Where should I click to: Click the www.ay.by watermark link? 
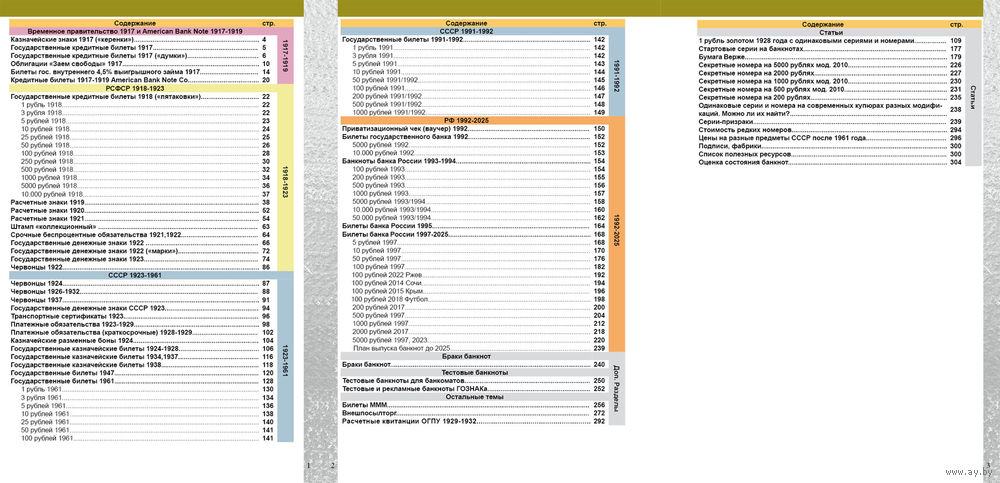point(961,470)
